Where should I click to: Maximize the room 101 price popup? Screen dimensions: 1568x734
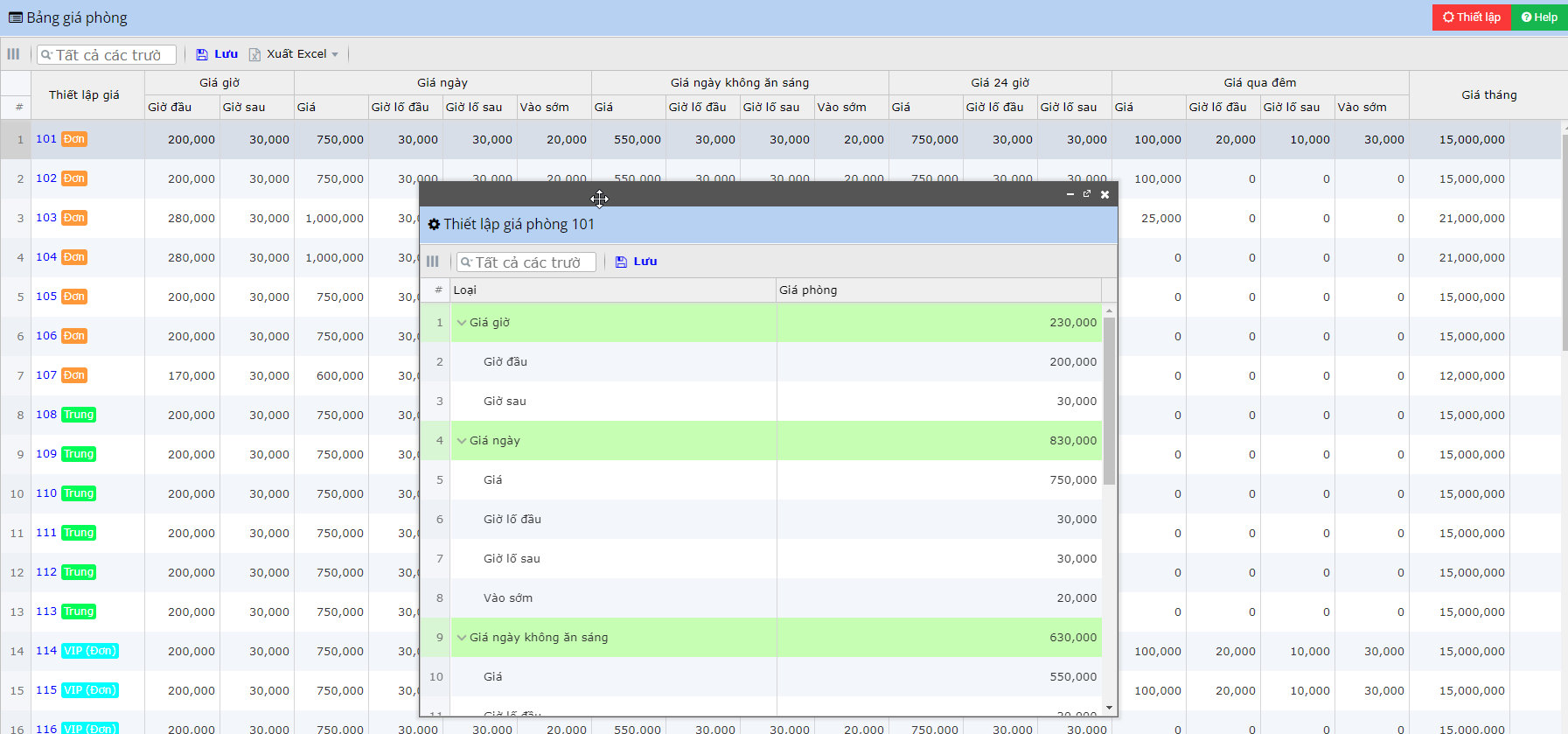point(1087,194)
